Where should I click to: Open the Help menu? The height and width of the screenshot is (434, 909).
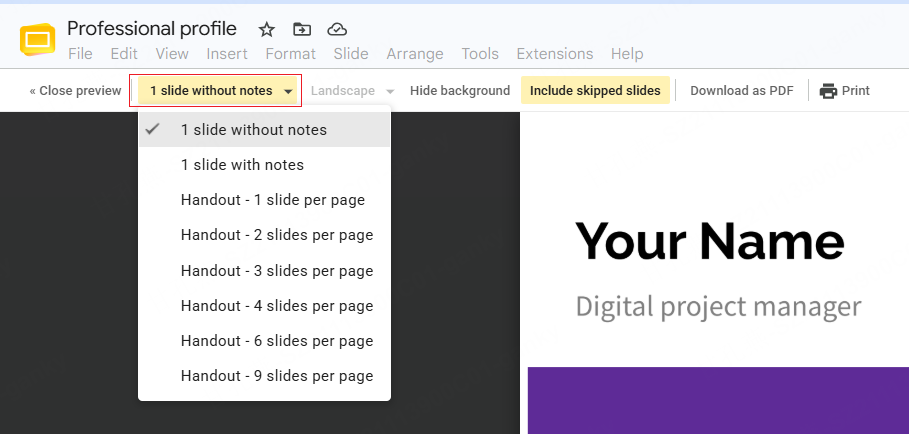click(x=627, y=54)
